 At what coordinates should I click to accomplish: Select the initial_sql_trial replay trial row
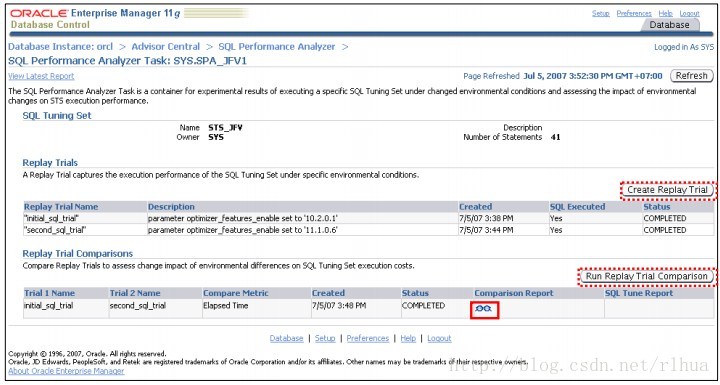point(369,218)
